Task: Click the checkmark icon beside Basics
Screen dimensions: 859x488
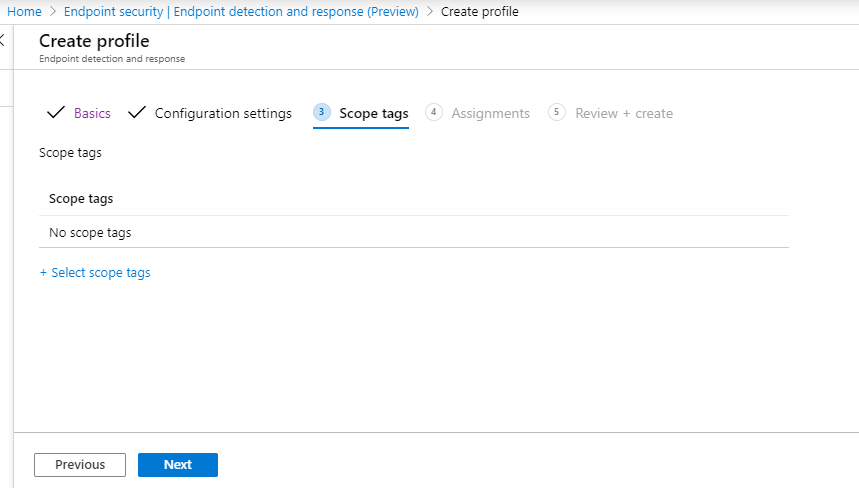Action: (56, 113)
